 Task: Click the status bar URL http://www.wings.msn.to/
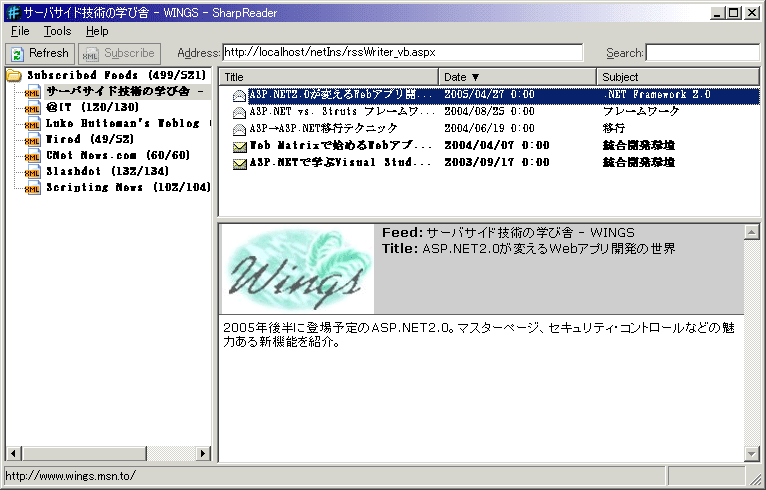[x=70, y=476]
